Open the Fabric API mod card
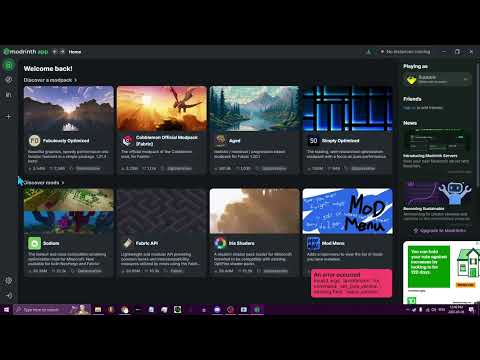 point(162,232)
